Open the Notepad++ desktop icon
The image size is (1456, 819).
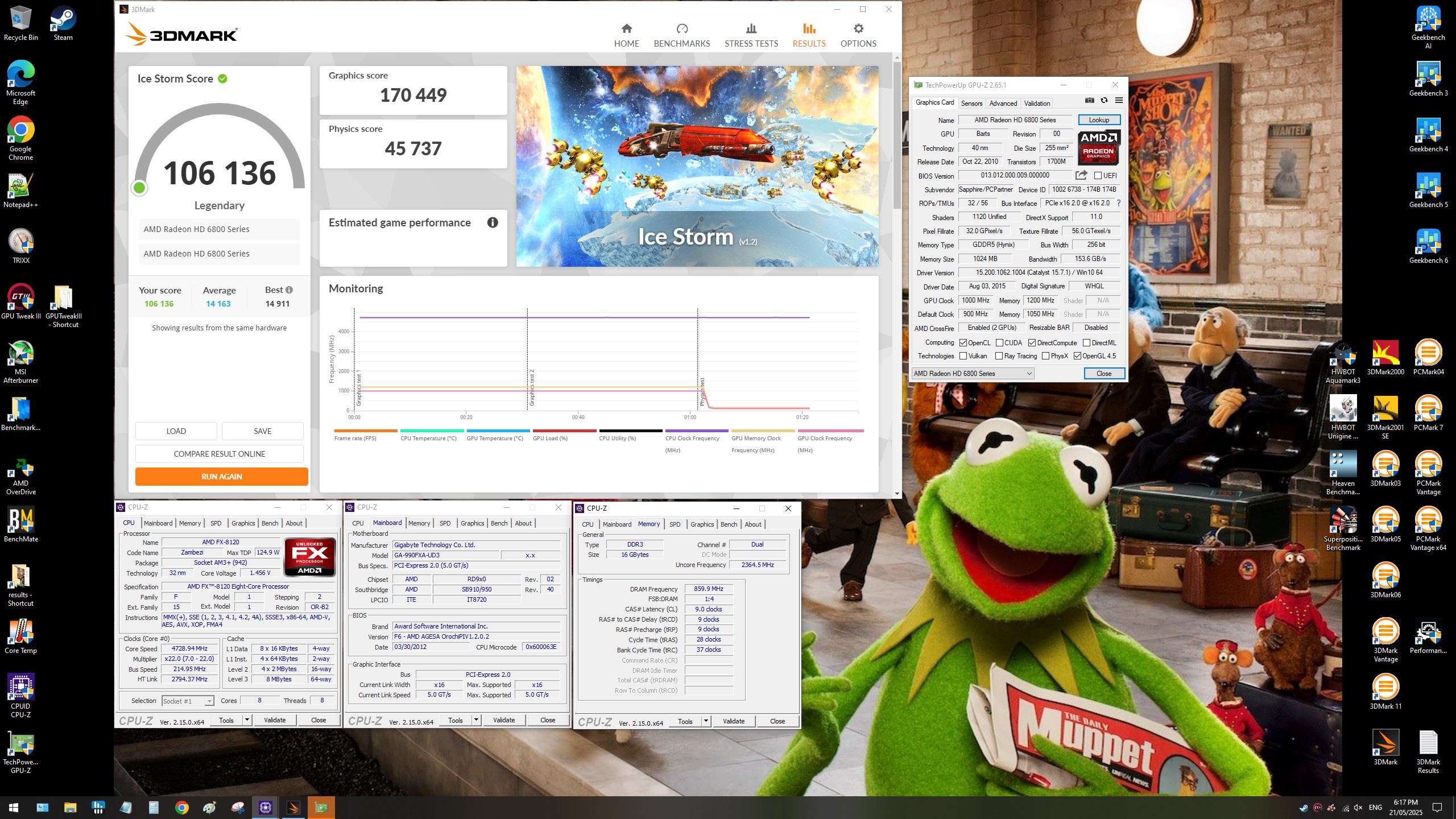click(20, 191)
